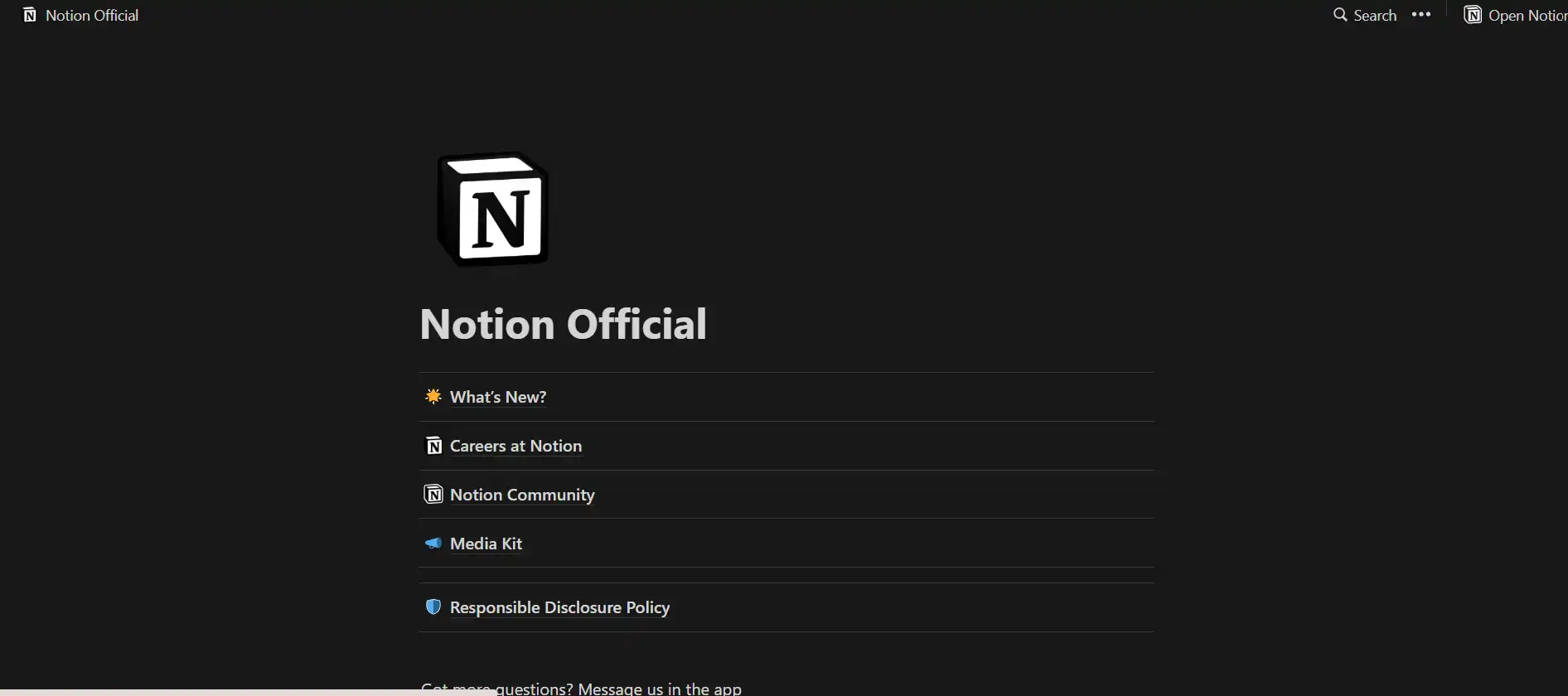
Task: Open the Responsible Disclosure Policy link
Action: point(559,607)
